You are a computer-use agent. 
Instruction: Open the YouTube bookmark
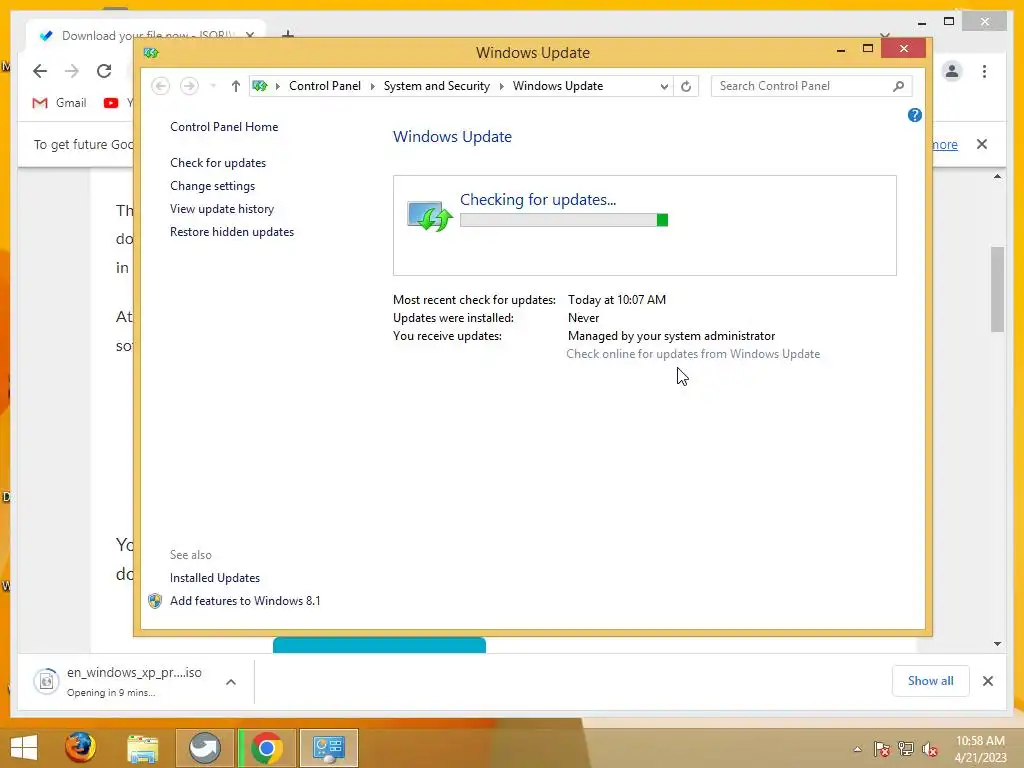[118, 103]
